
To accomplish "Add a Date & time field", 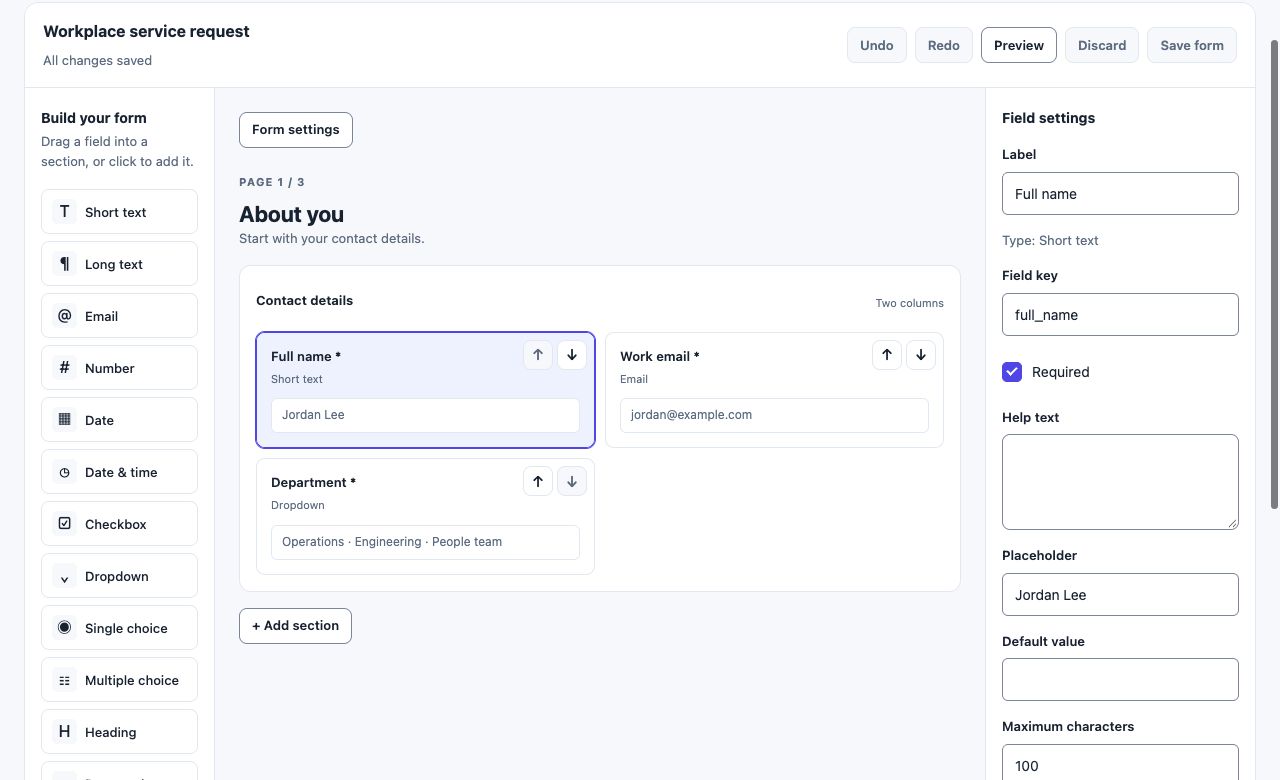I will [x=119, y=472].
